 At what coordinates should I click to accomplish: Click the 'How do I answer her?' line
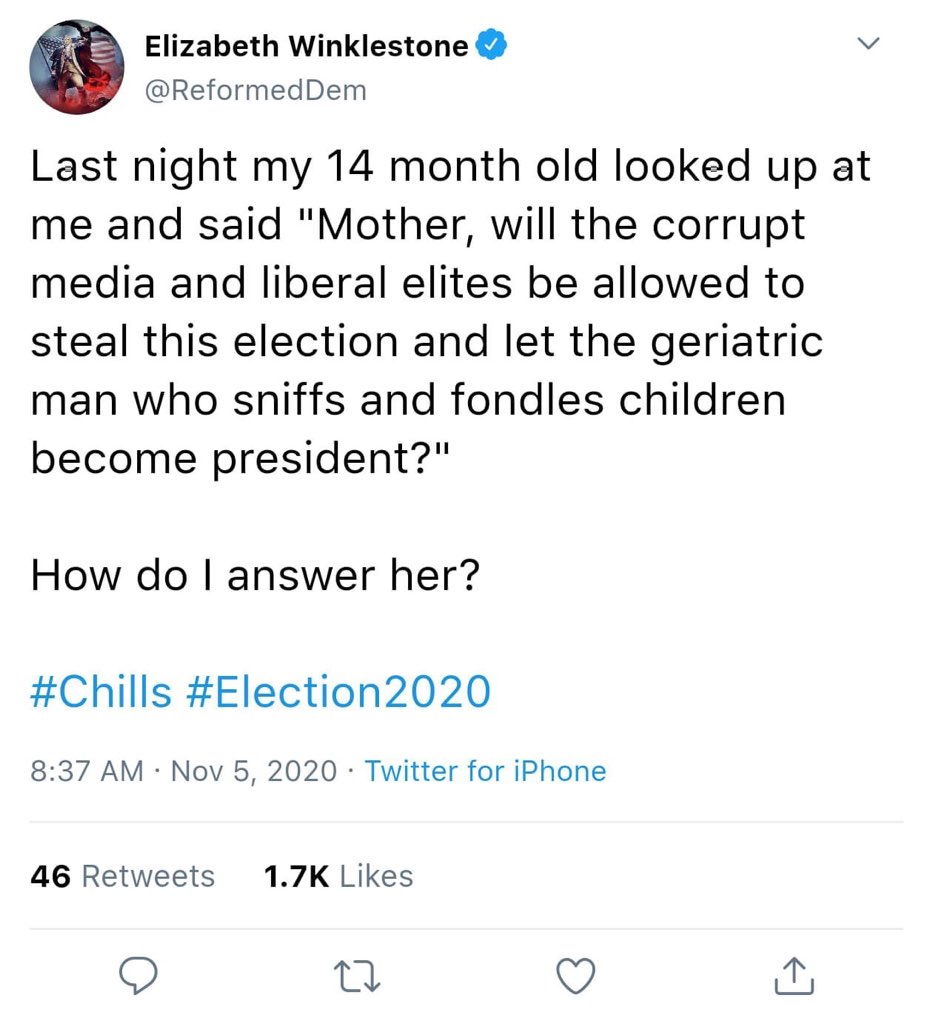pos(255,576)
